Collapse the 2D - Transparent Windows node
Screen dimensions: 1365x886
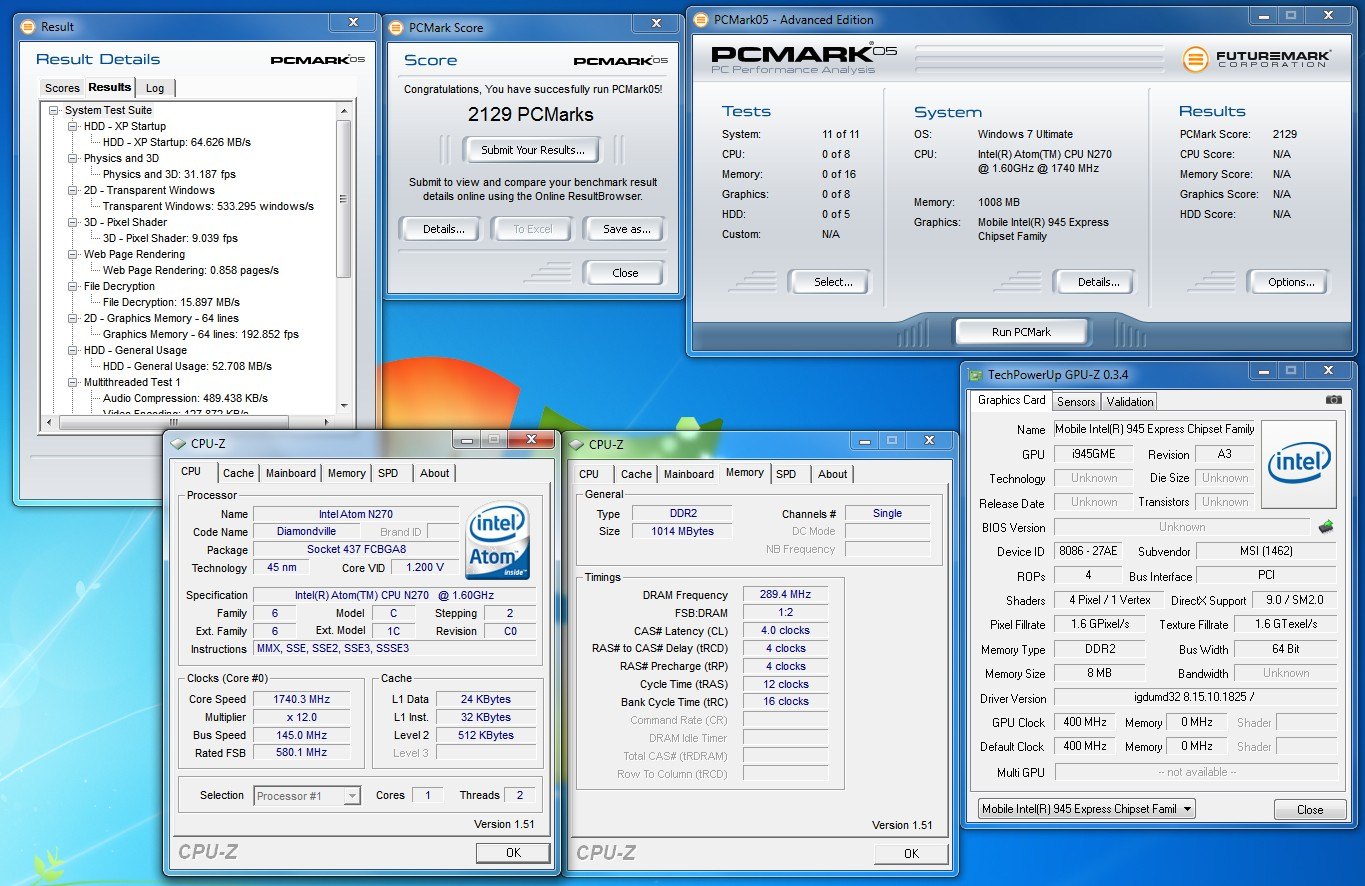[x=73, y=190]
